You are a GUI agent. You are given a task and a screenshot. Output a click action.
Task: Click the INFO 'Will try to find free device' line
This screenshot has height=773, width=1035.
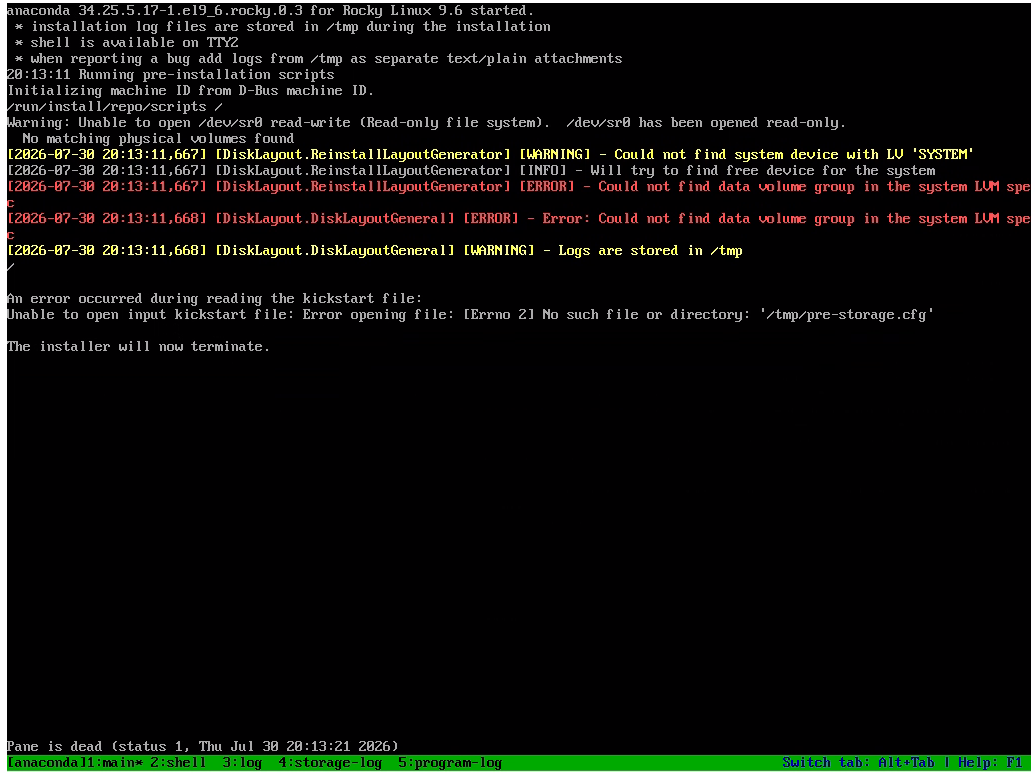click(471, 170)
